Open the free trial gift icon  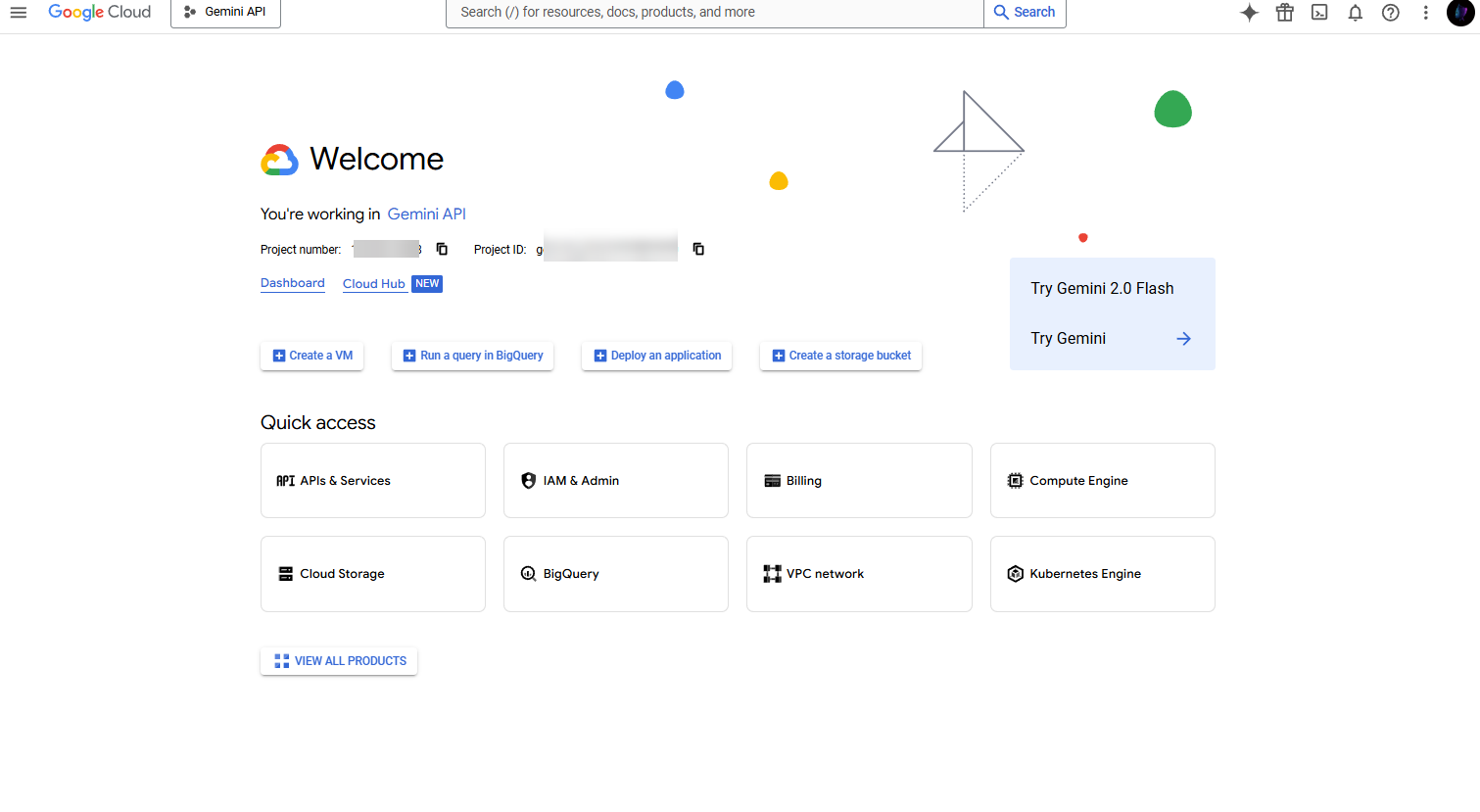(x=1284, y=13)
